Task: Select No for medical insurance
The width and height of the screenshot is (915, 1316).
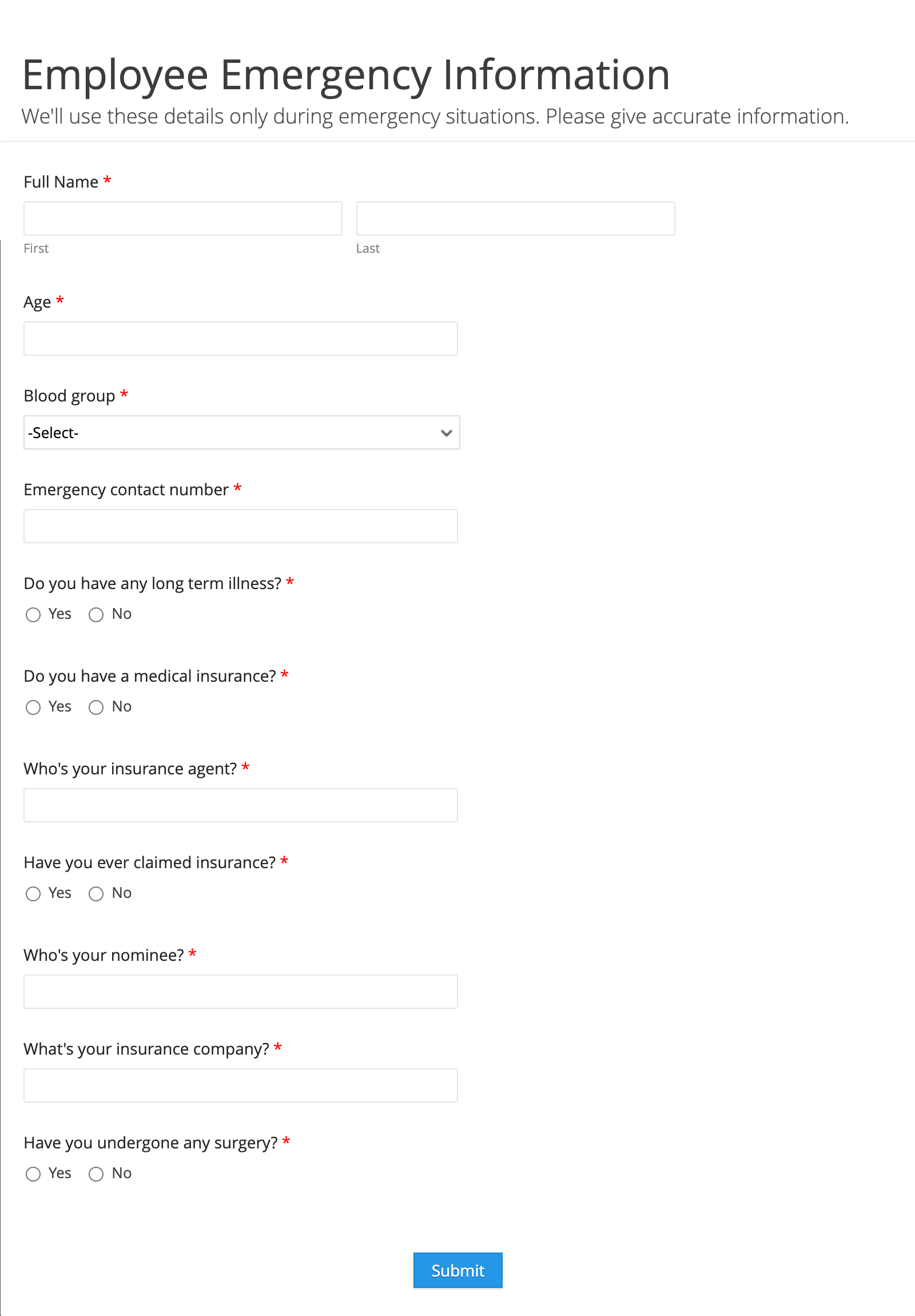Action: pos(96,707)
